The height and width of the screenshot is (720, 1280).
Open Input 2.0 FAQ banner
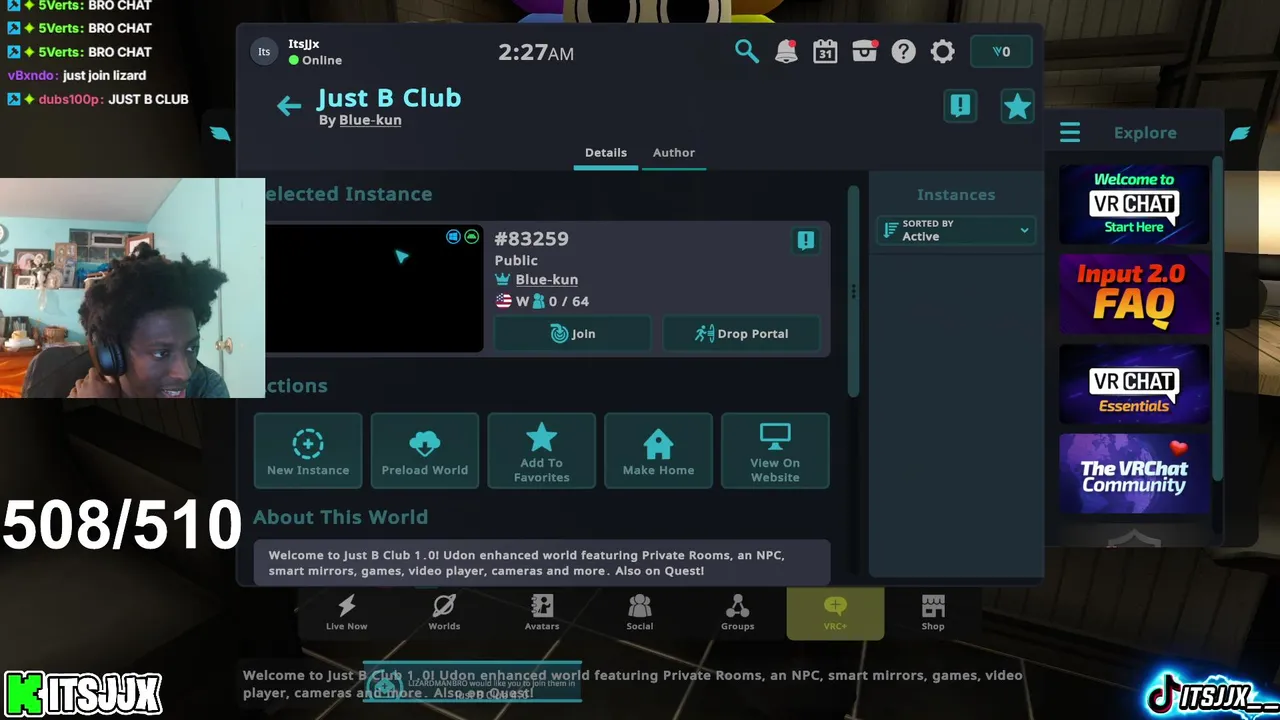(x=1134, y=295)
